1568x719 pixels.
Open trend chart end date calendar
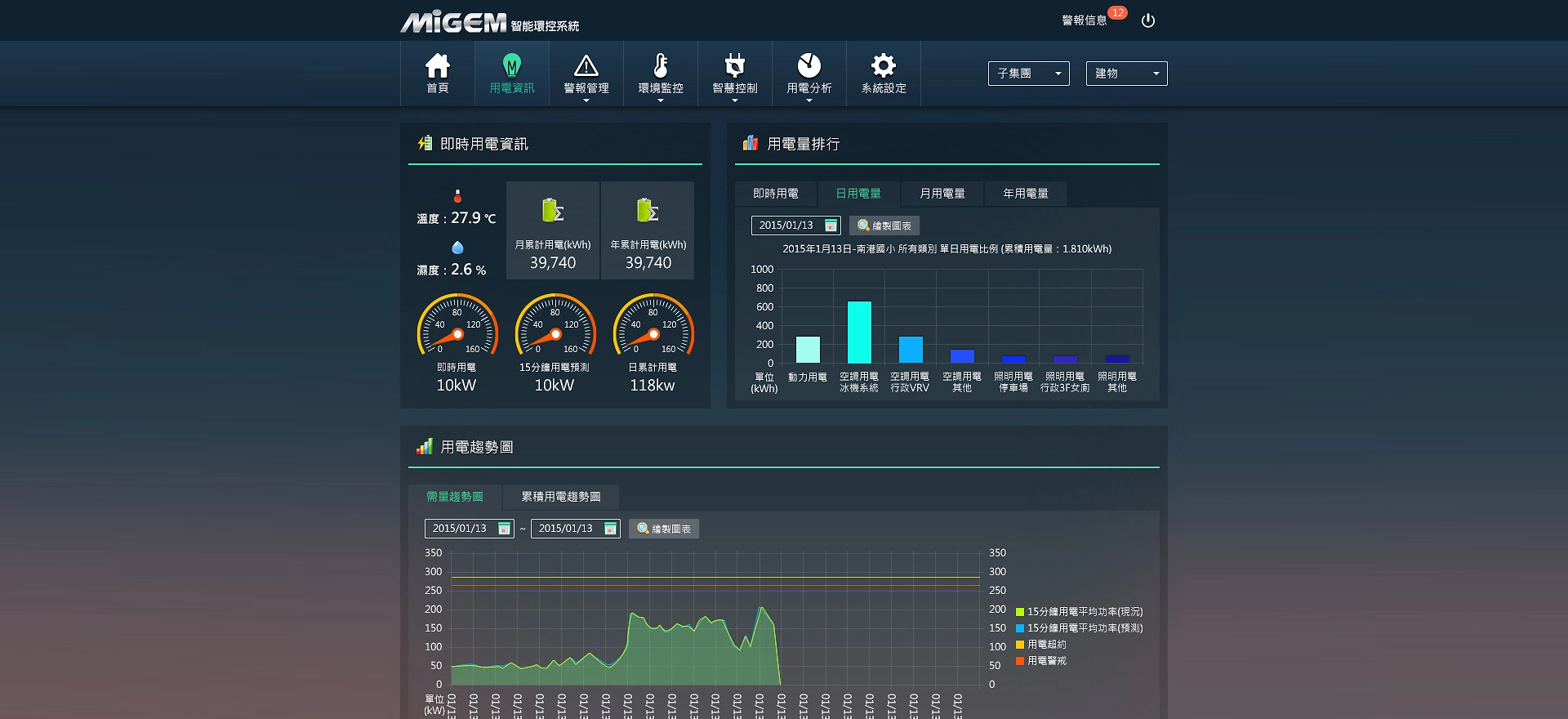610,529
